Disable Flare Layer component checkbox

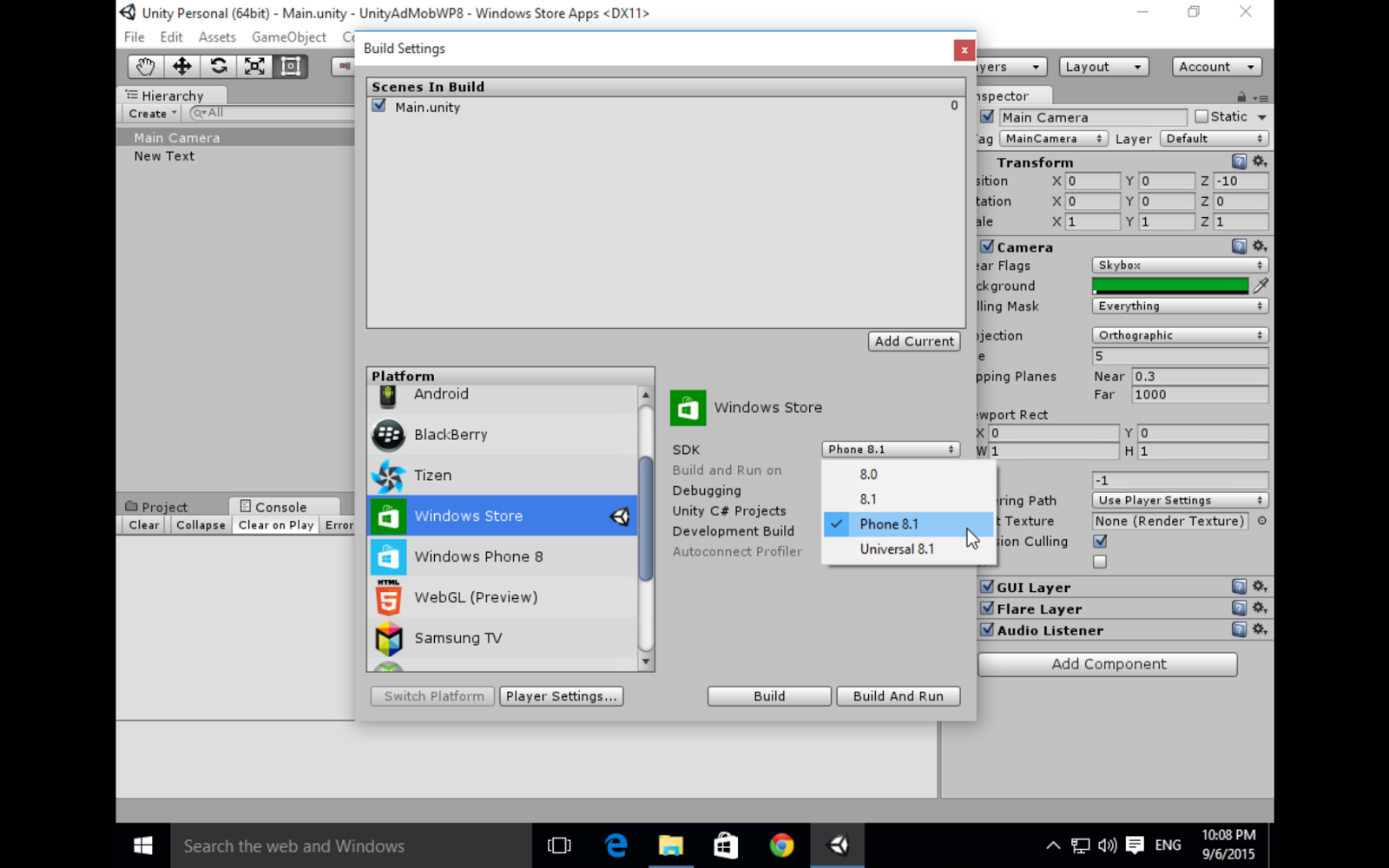click(987, 608)
